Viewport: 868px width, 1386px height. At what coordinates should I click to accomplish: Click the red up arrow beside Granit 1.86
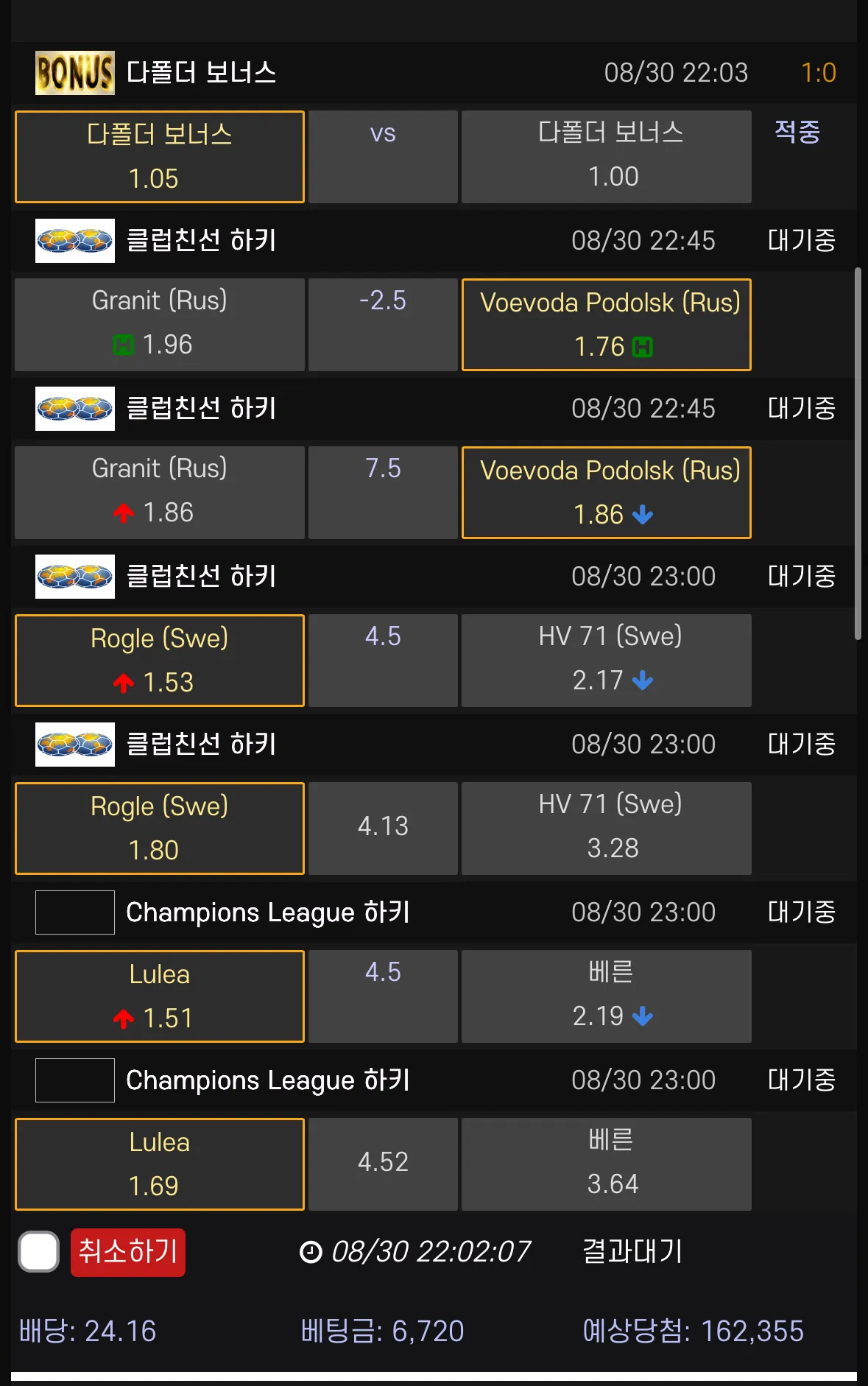(124, 513)
